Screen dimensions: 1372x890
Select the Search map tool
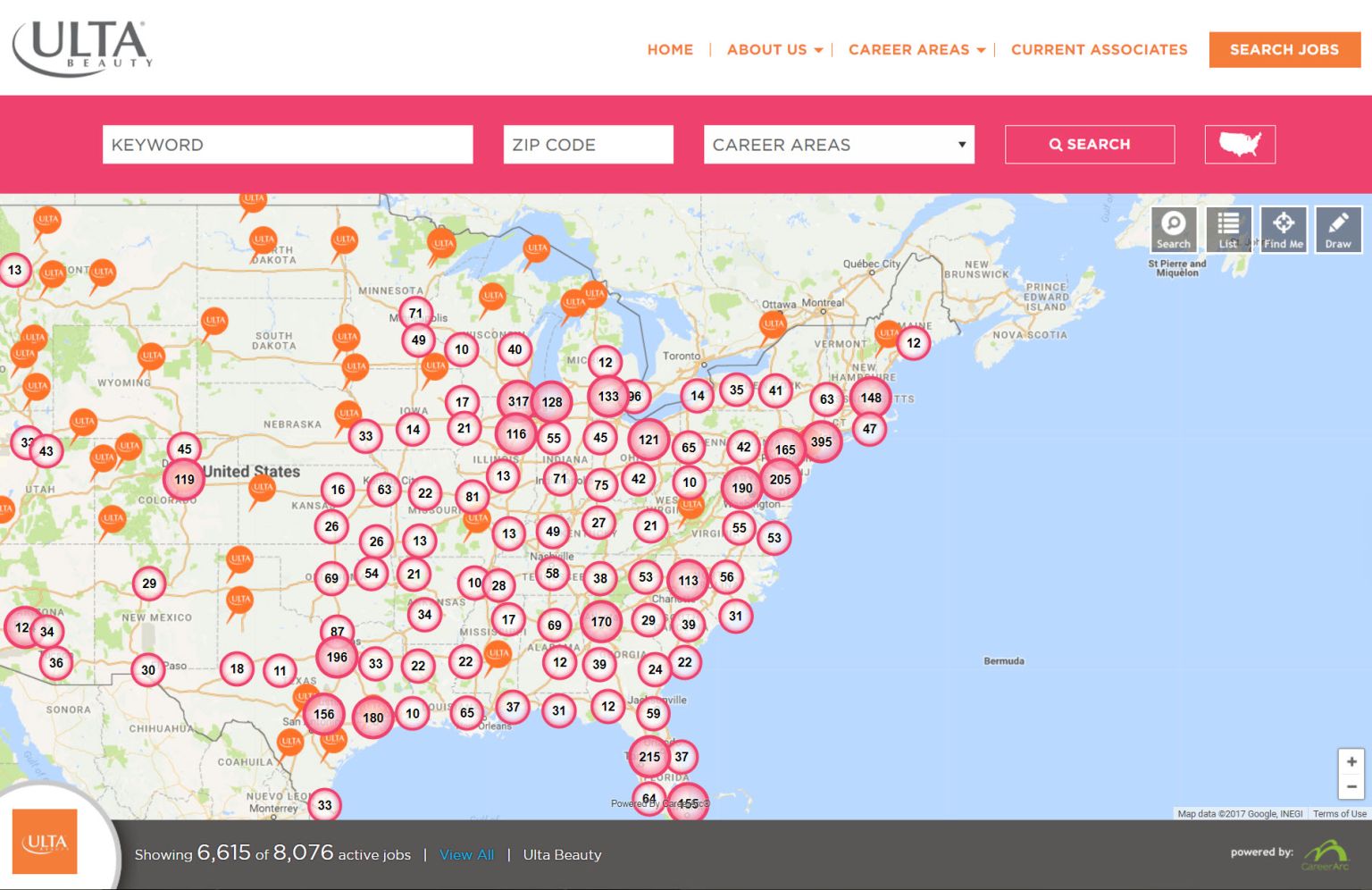(x=1174, y=229)
